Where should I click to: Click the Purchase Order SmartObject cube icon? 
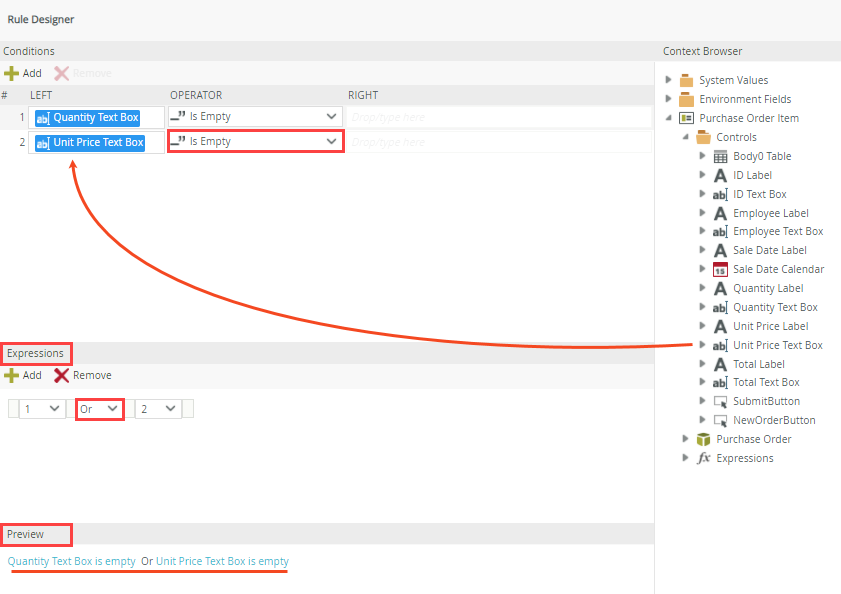point(703,439)
